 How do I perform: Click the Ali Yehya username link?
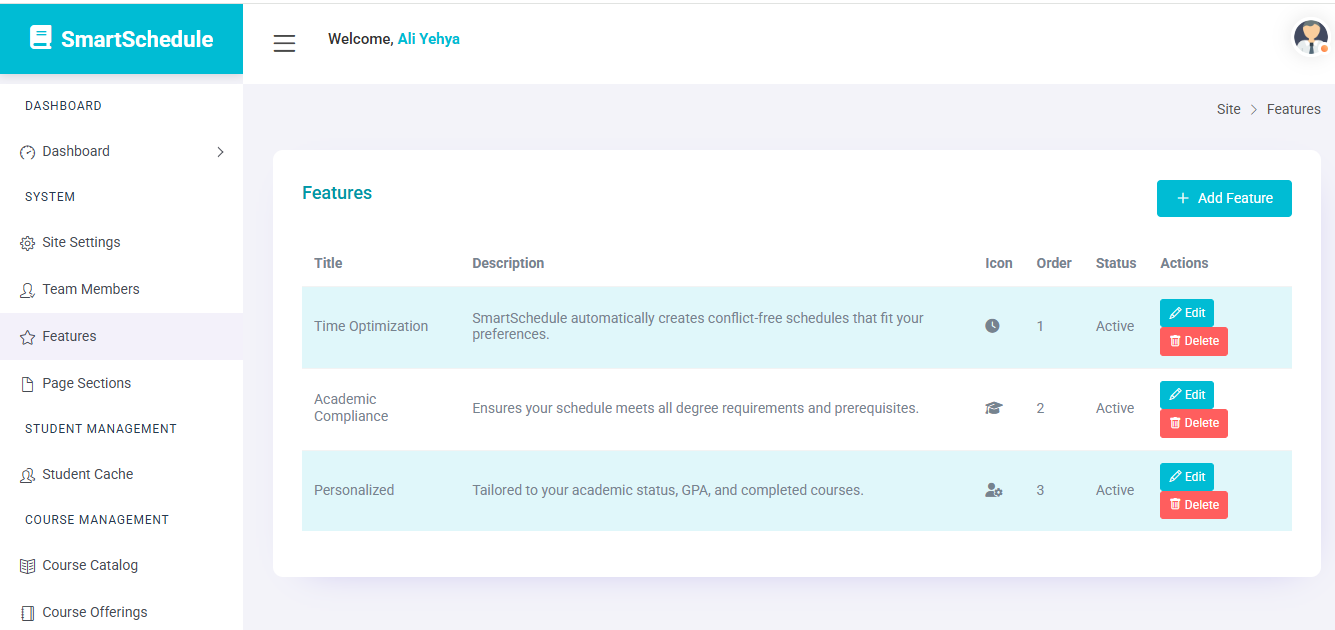click(428, 39)
